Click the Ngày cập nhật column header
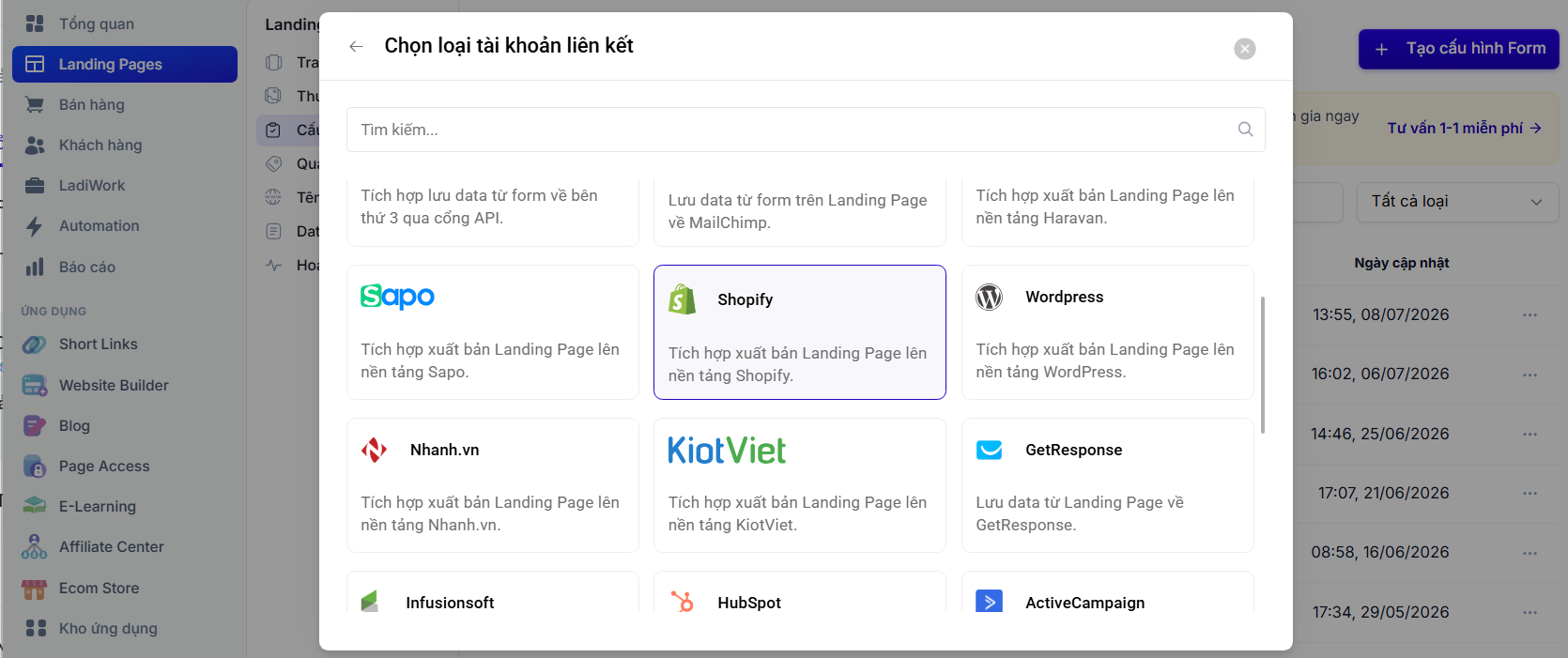 tap(1402, 263)
